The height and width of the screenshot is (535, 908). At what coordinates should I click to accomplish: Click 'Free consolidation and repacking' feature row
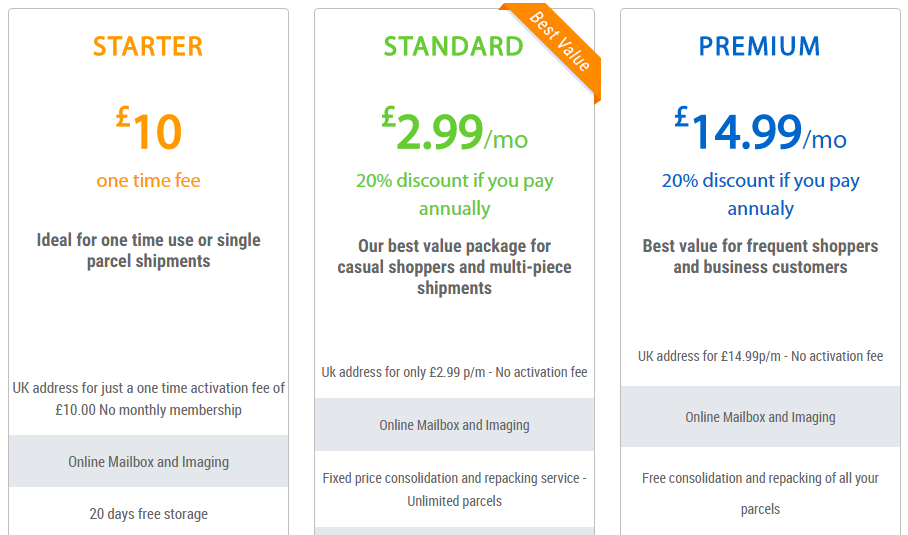pos(760,493)
